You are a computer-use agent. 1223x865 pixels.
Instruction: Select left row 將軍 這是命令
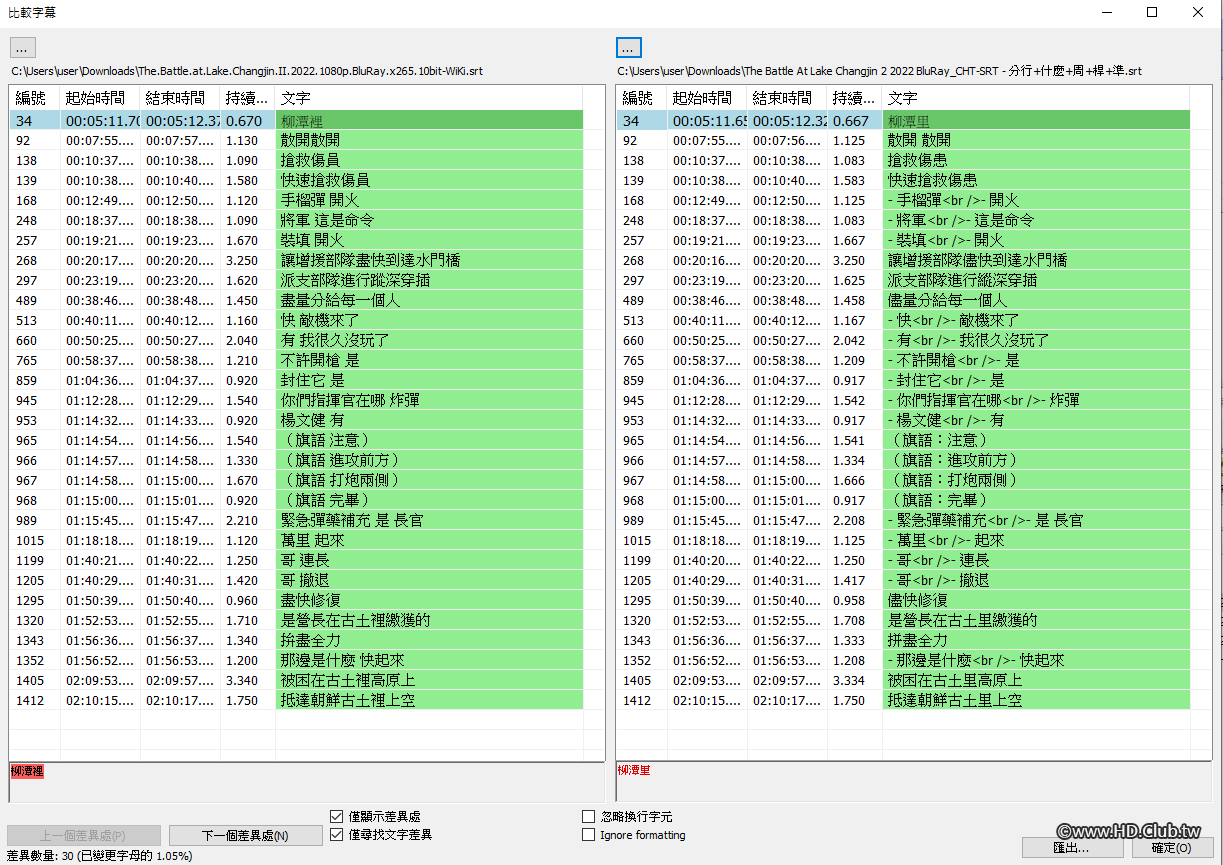coord(296,220)
